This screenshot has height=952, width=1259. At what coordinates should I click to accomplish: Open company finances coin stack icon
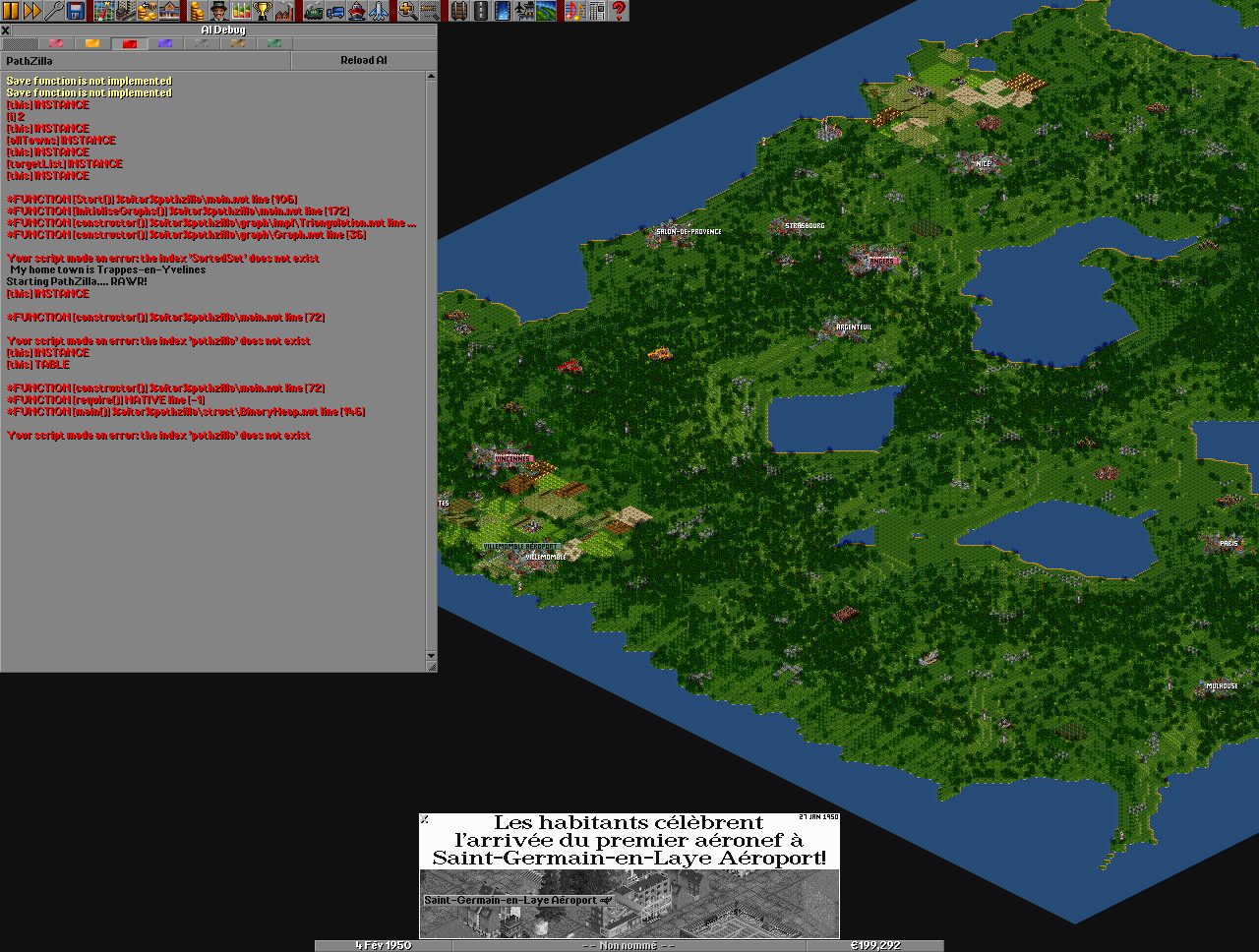(197, 11)
